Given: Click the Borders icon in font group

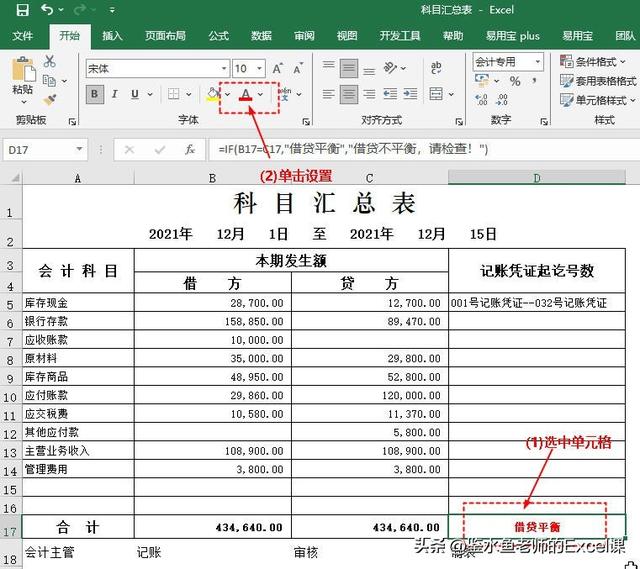Looking at the screenshot, I should pos(175,94).
